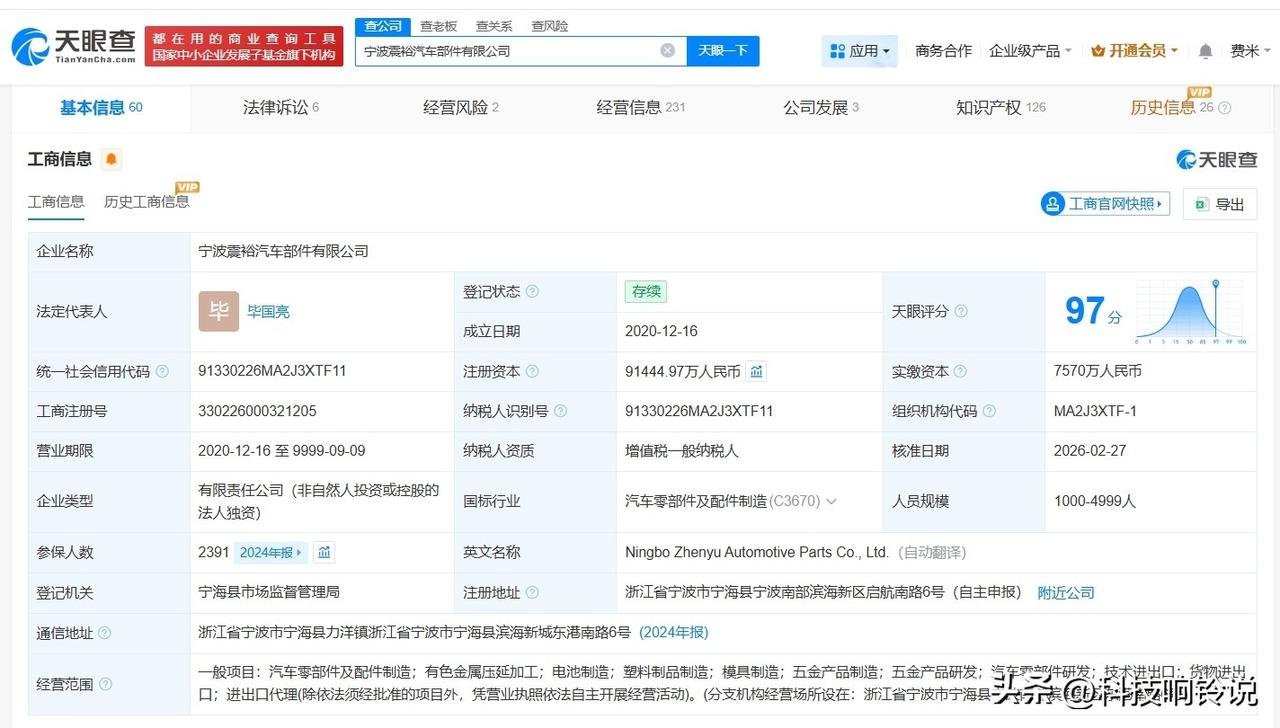
Task: Click the reminder bell beside 工商信息 heading
Action: click(111, 158)
